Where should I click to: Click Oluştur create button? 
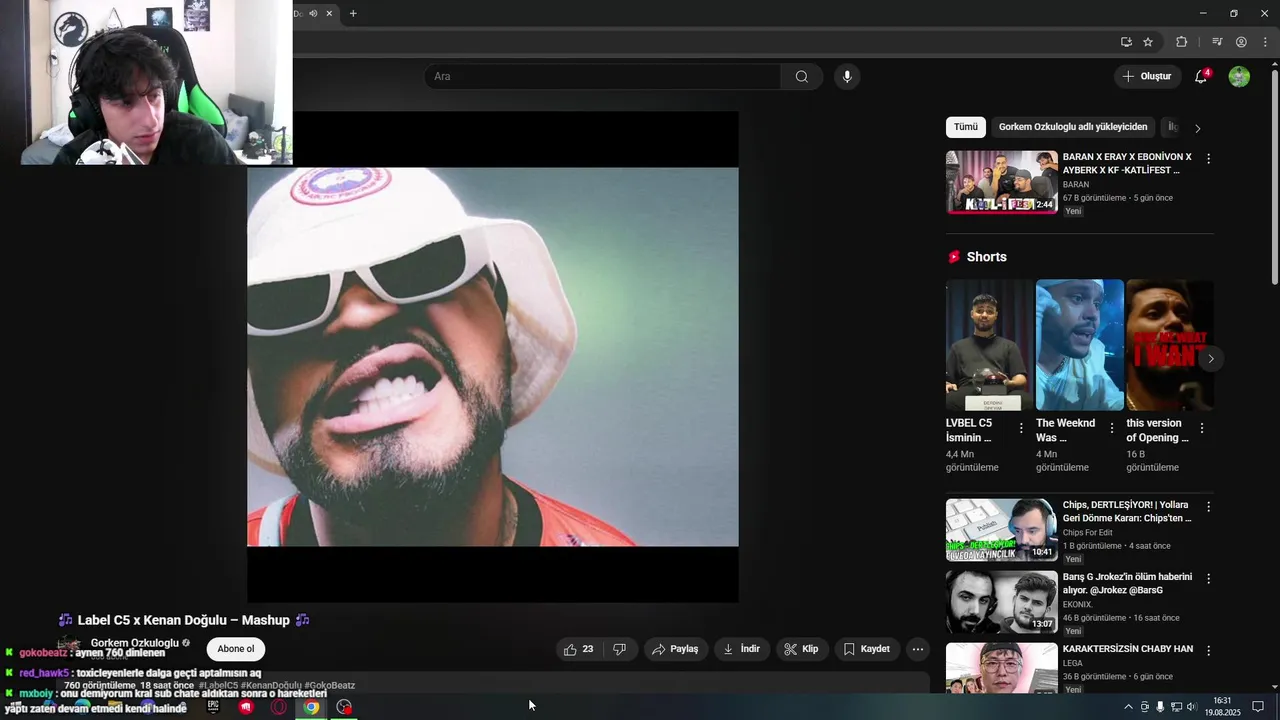tap(1146, 77)
